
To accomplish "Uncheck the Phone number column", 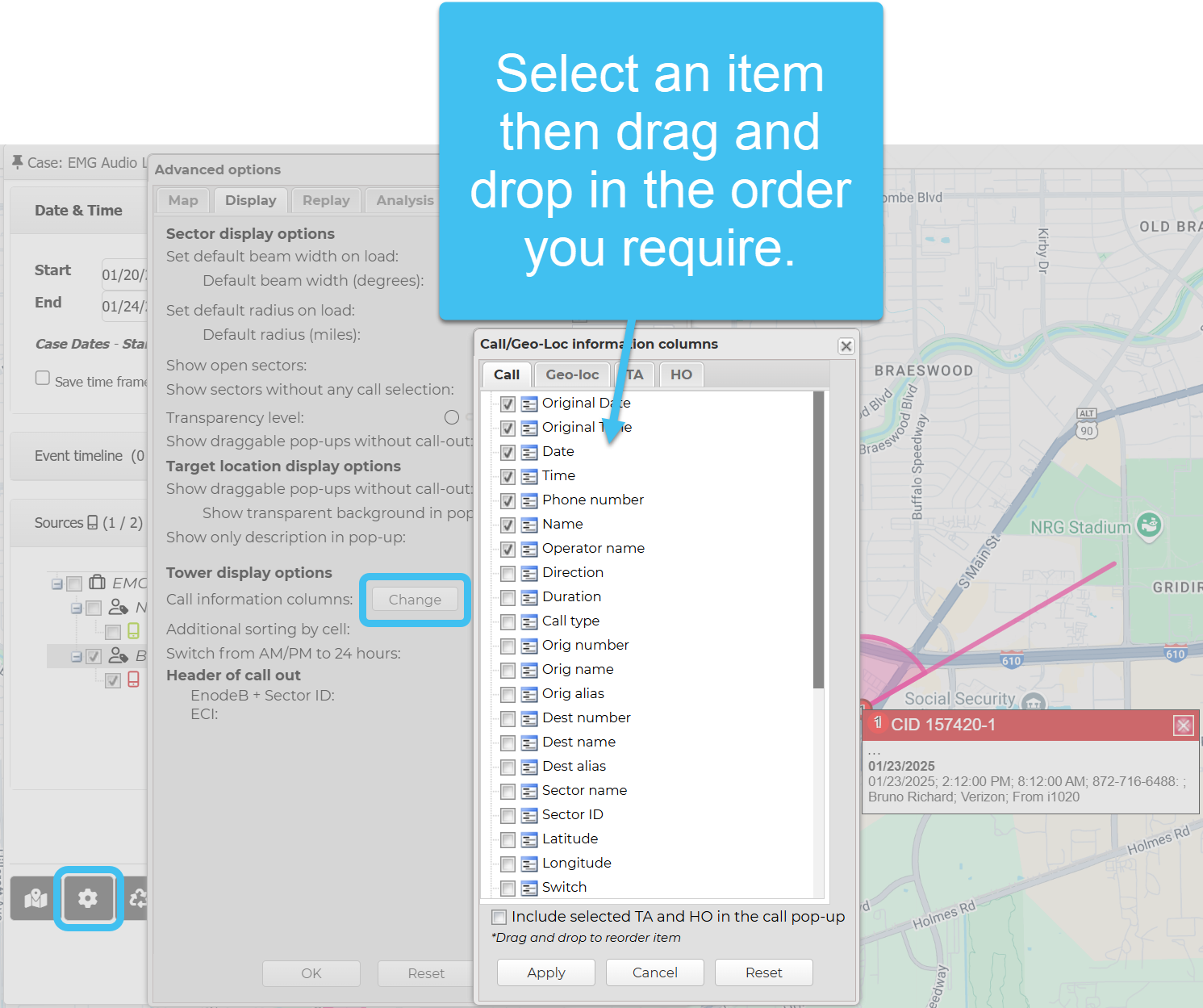I will (508, 501).
